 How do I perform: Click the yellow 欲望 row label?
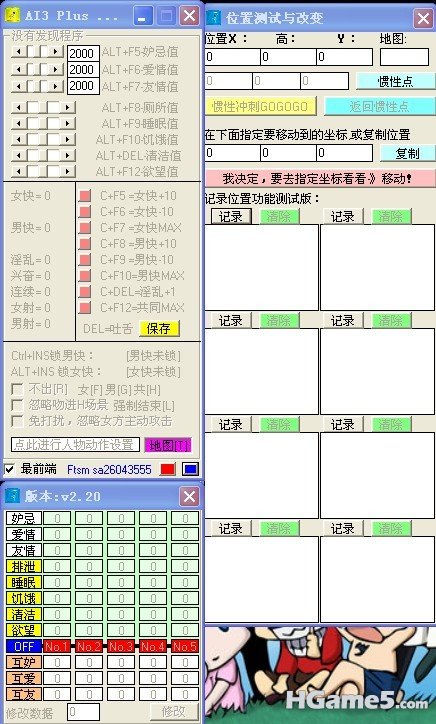24,630
